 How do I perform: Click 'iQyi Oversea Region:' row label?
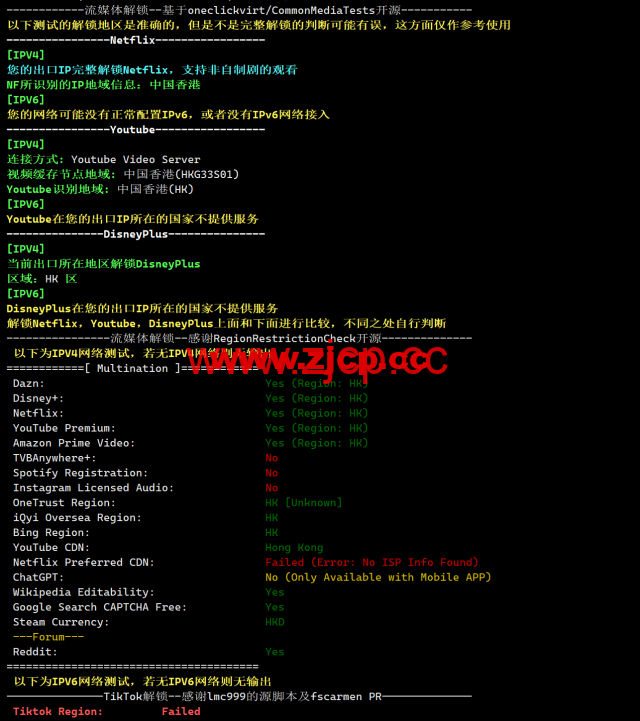tap(77, 518)
